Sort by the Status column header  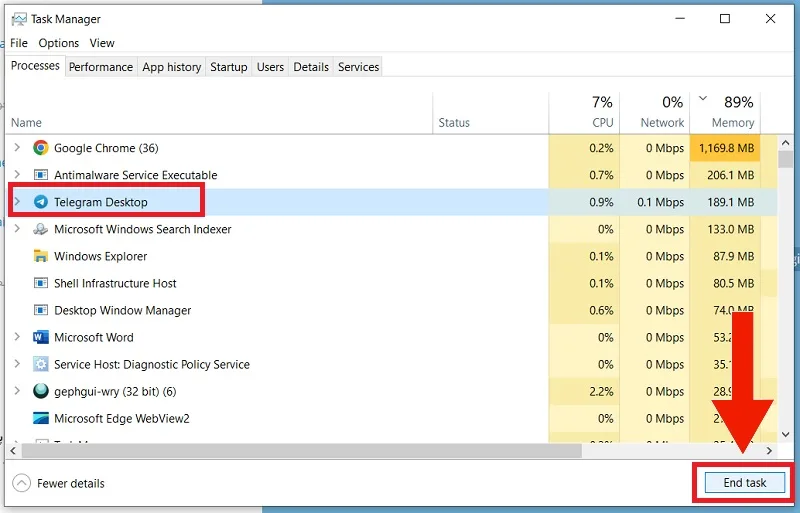coord(491,113)
